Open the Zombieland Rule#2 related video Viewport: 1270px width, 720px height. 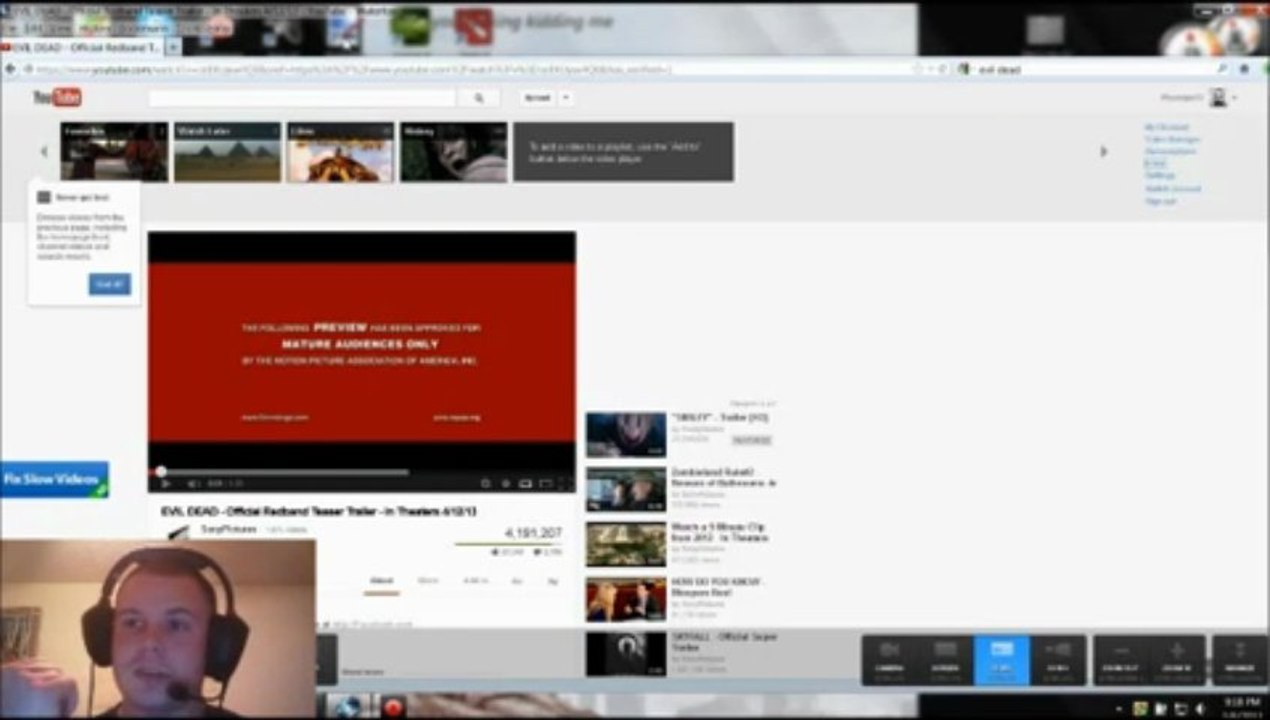click(682, 489)
